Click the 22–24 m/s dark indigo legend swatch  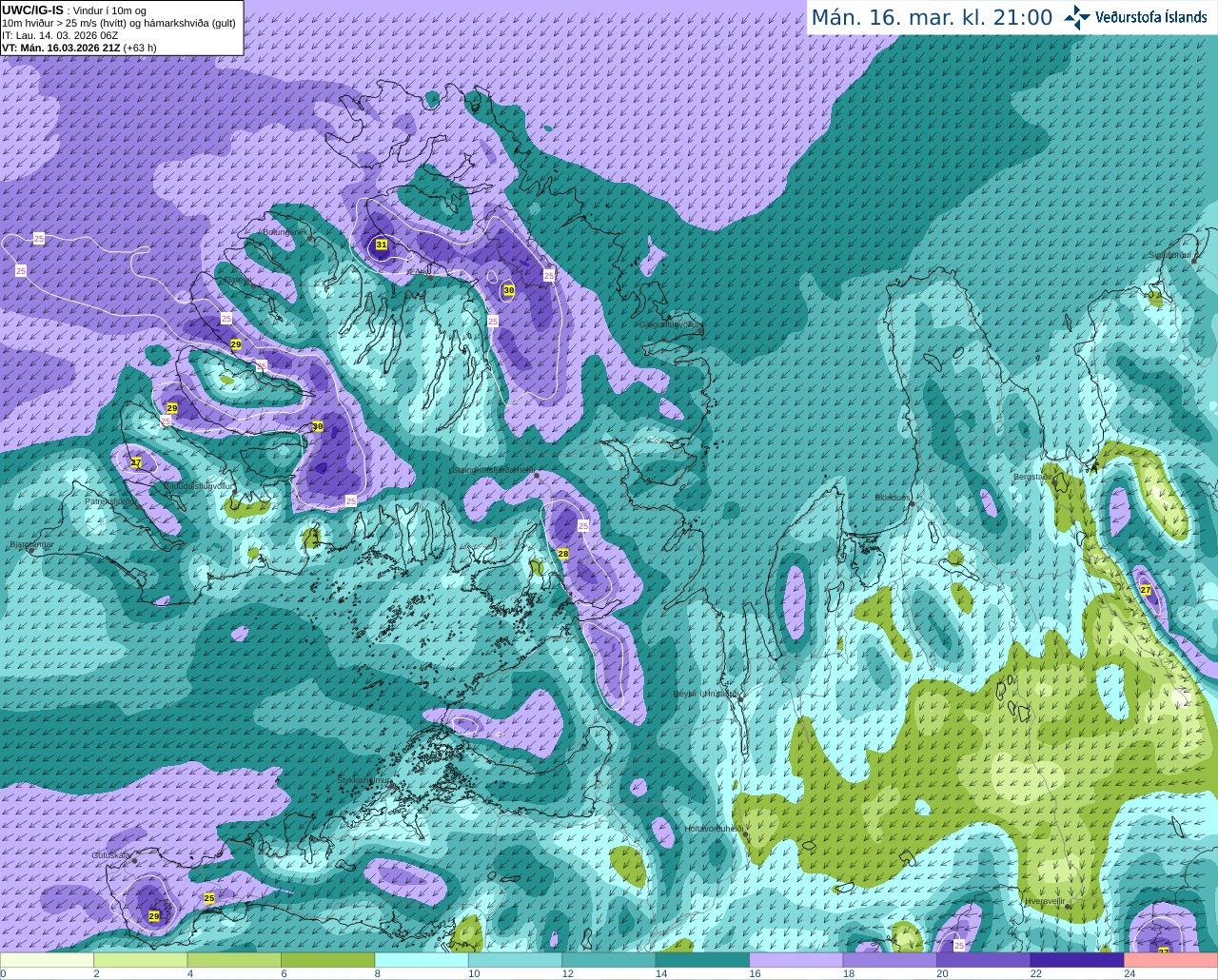[1077, 960]
